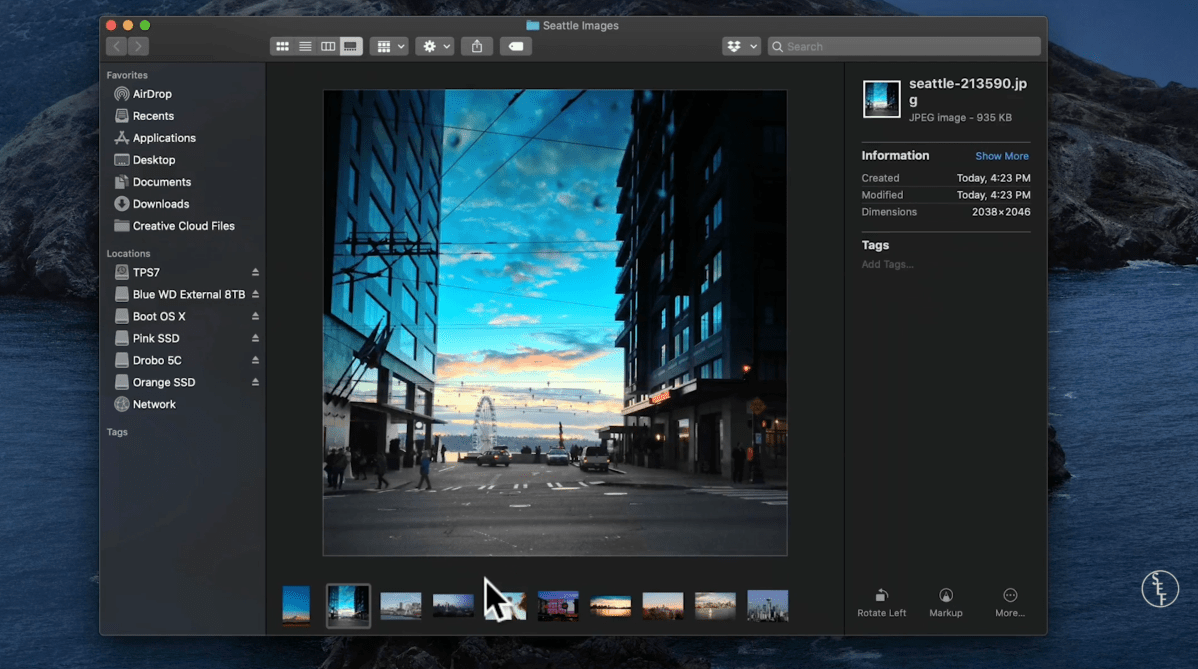Image resolution: width=1198 pixels, height=669 pixels.
Task: Click inside the Search field
Action: click(900, 46)
